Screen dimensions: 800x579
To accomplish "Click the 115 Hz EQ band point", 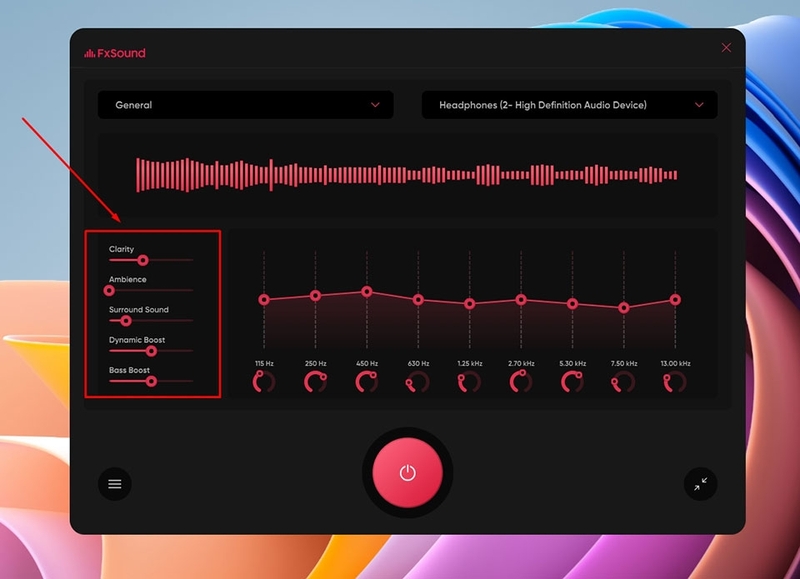I will pos(264,299).
